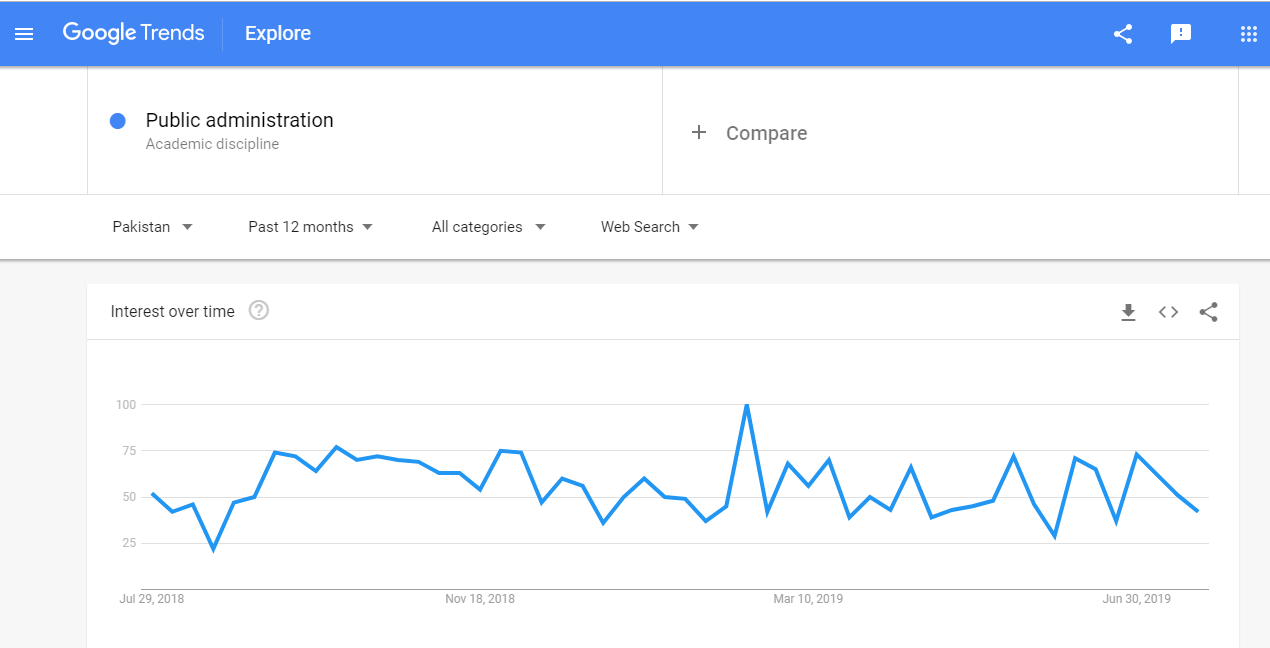This screenshot has width=1270, height=648.
Task: Open the Web Search type dropdown
Action: click(x=649, y=227)
